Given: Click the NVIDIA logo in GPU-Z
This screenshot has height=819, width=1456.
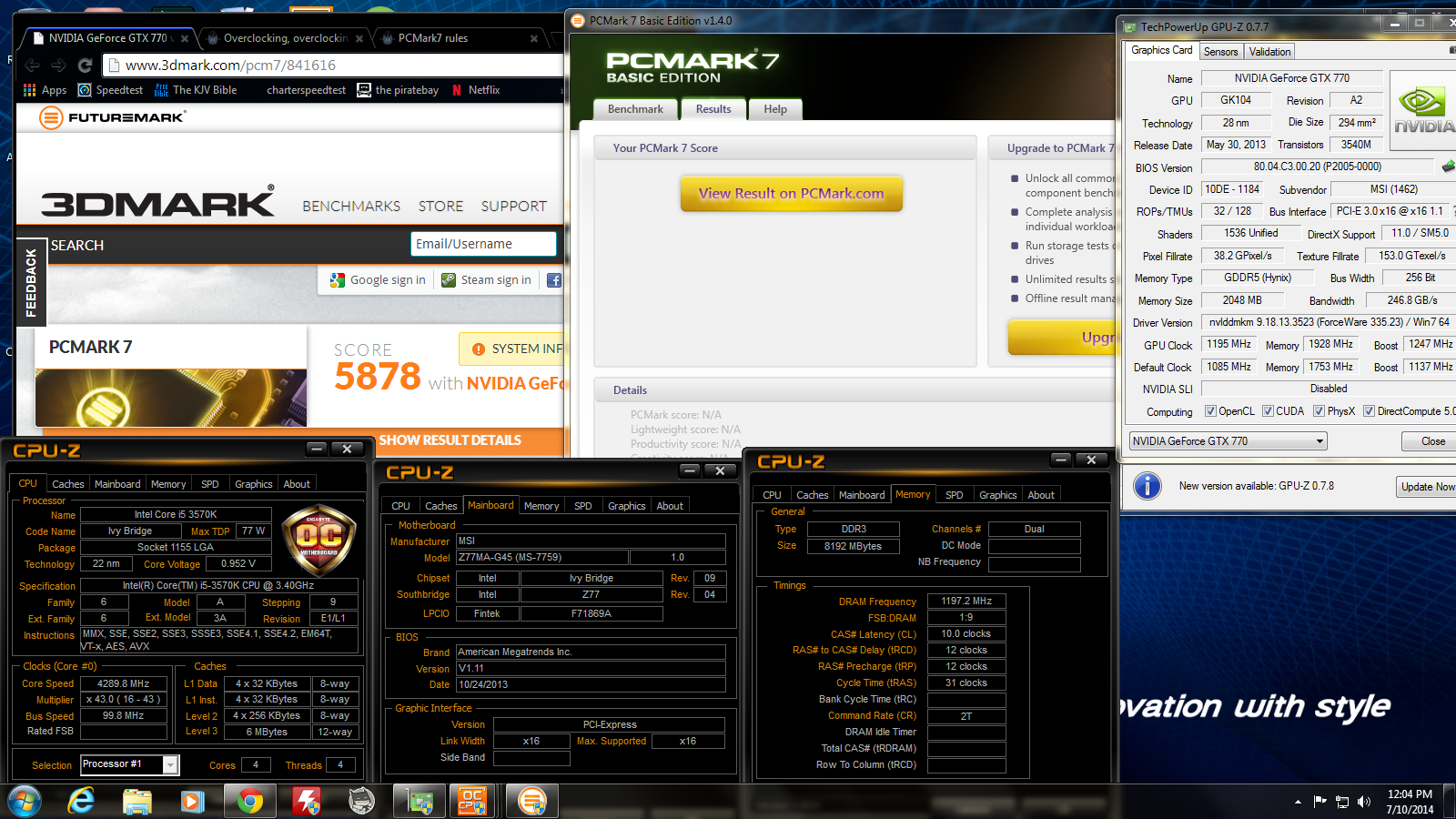Looking at the screenshot, I should pos(1423,109).
